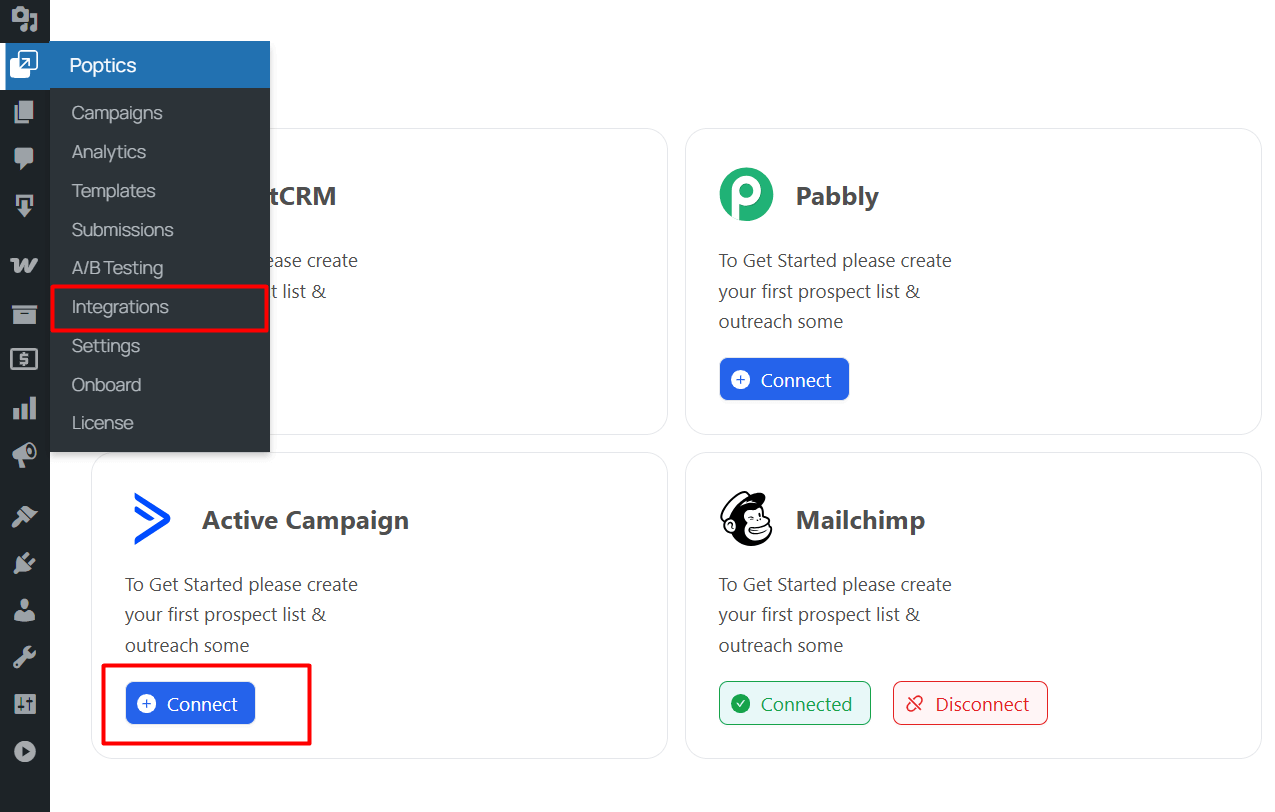
Task: Click the Poptics icon in admin sidebar
Action: coord(24,65)
